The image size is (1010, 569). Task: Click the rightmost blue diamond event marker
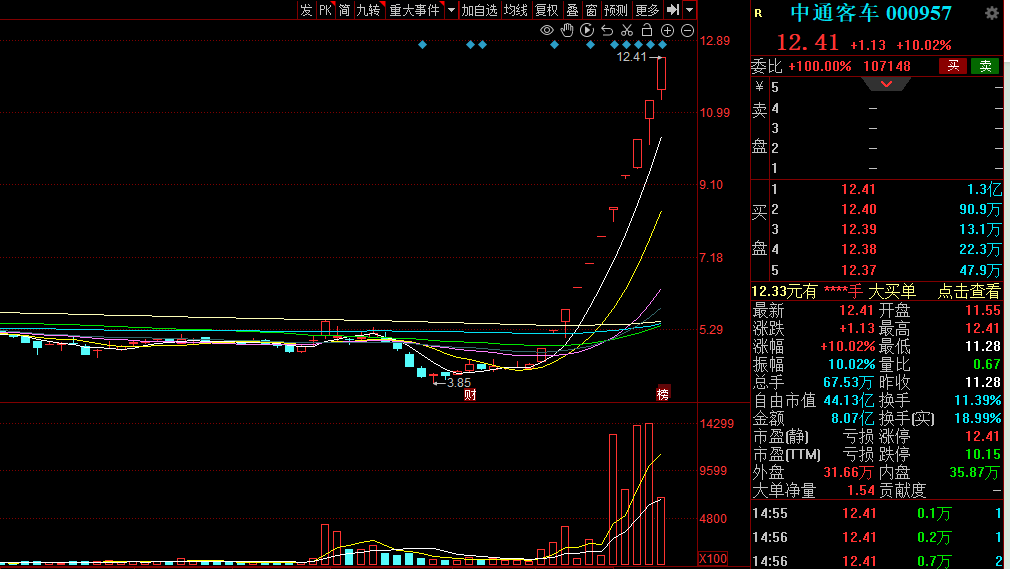(663, 44)
